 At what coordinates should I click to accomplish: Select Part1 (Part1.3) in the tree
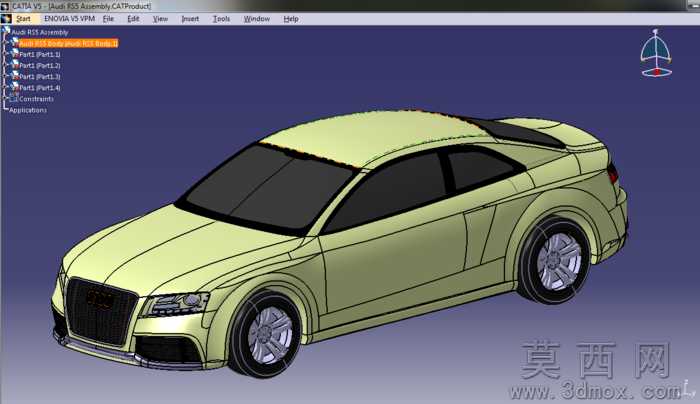[40, 77]
